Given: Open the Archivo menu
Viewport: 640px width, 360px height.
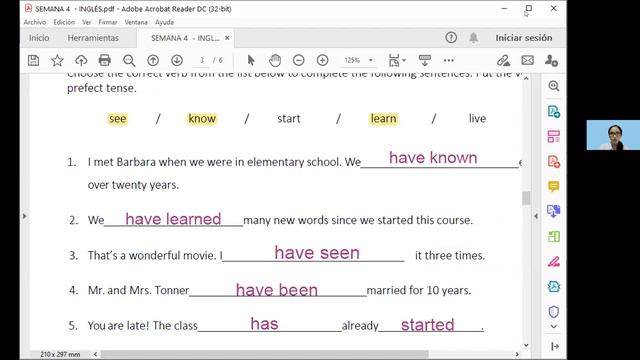Looking at the screenshot, I should (x=35, y=22).
